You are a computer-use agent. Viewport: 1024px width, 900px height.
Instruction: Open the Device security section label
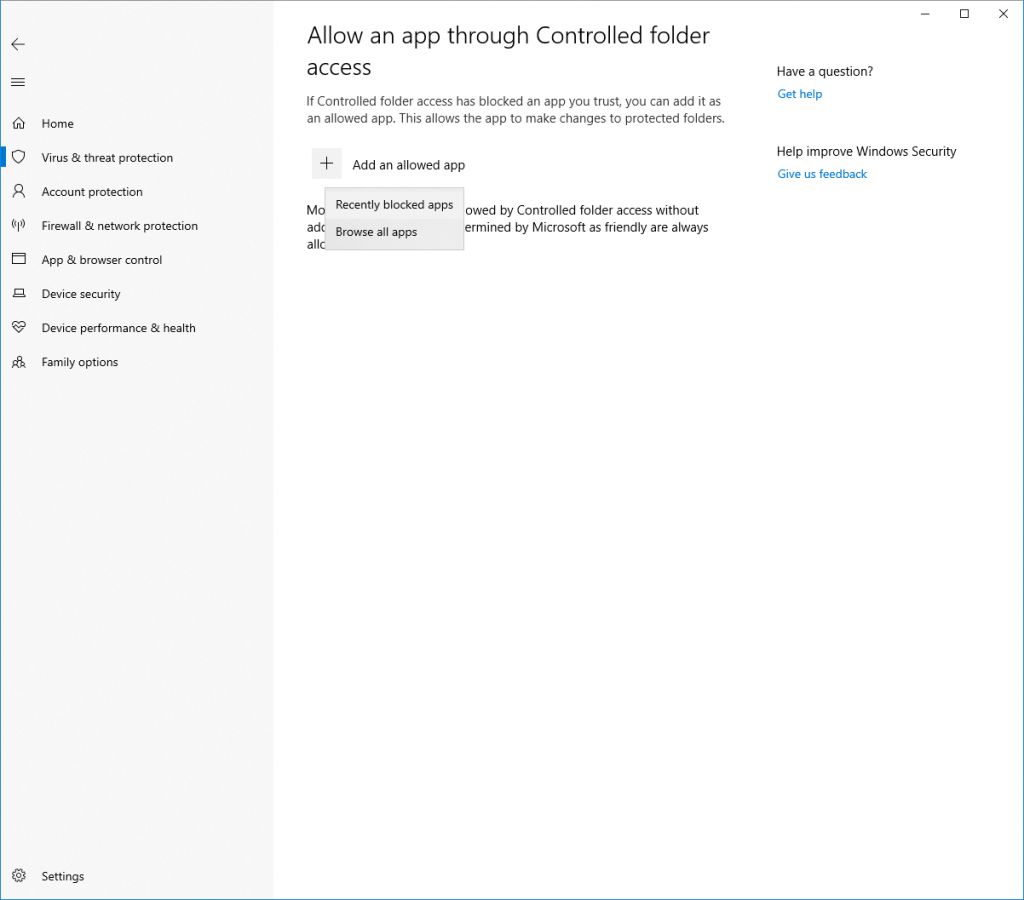tap(81, 294)
